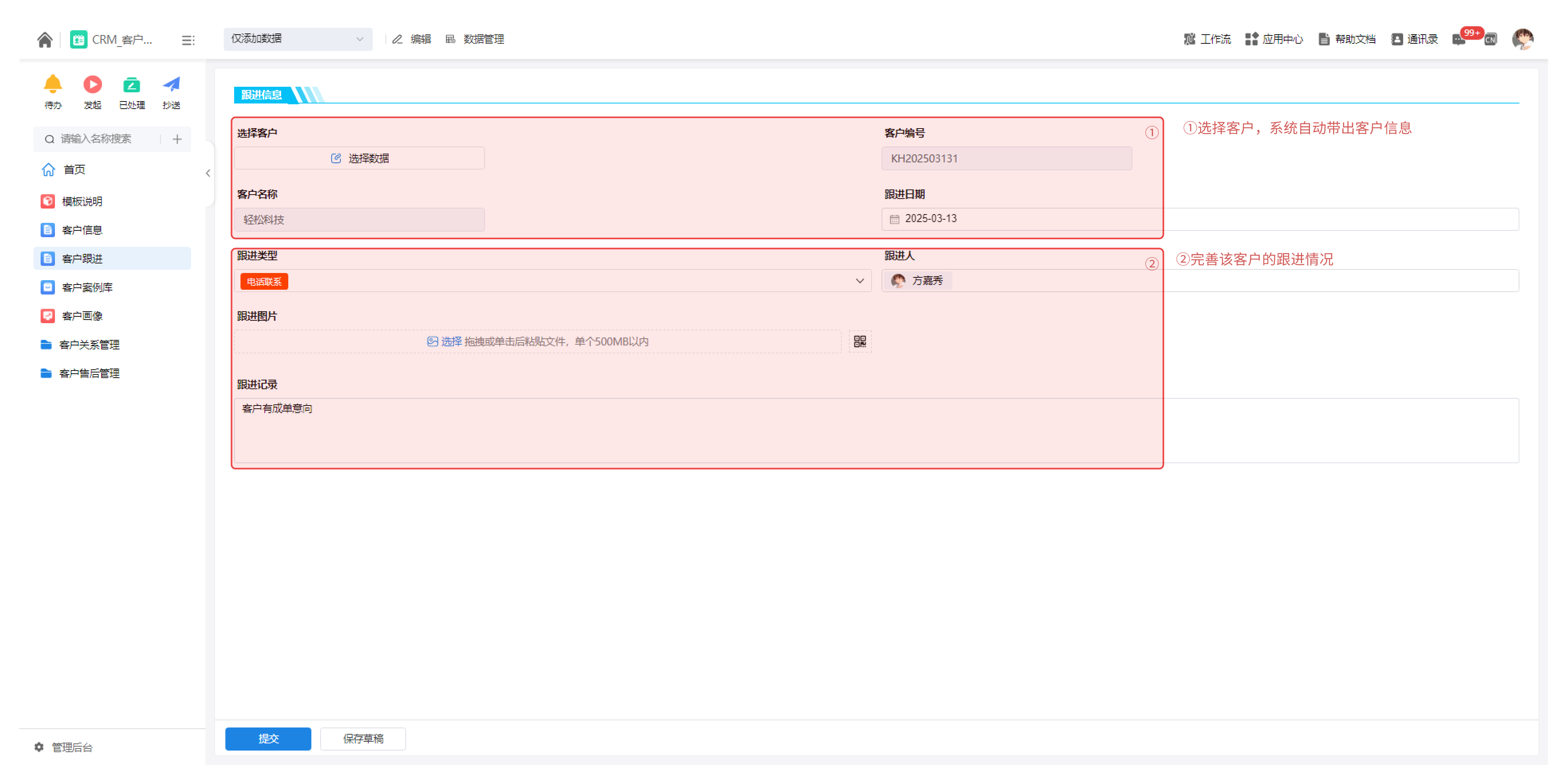Open the 已处理 processed items icon
The image size is (1568, 784).
coord(131,84)
